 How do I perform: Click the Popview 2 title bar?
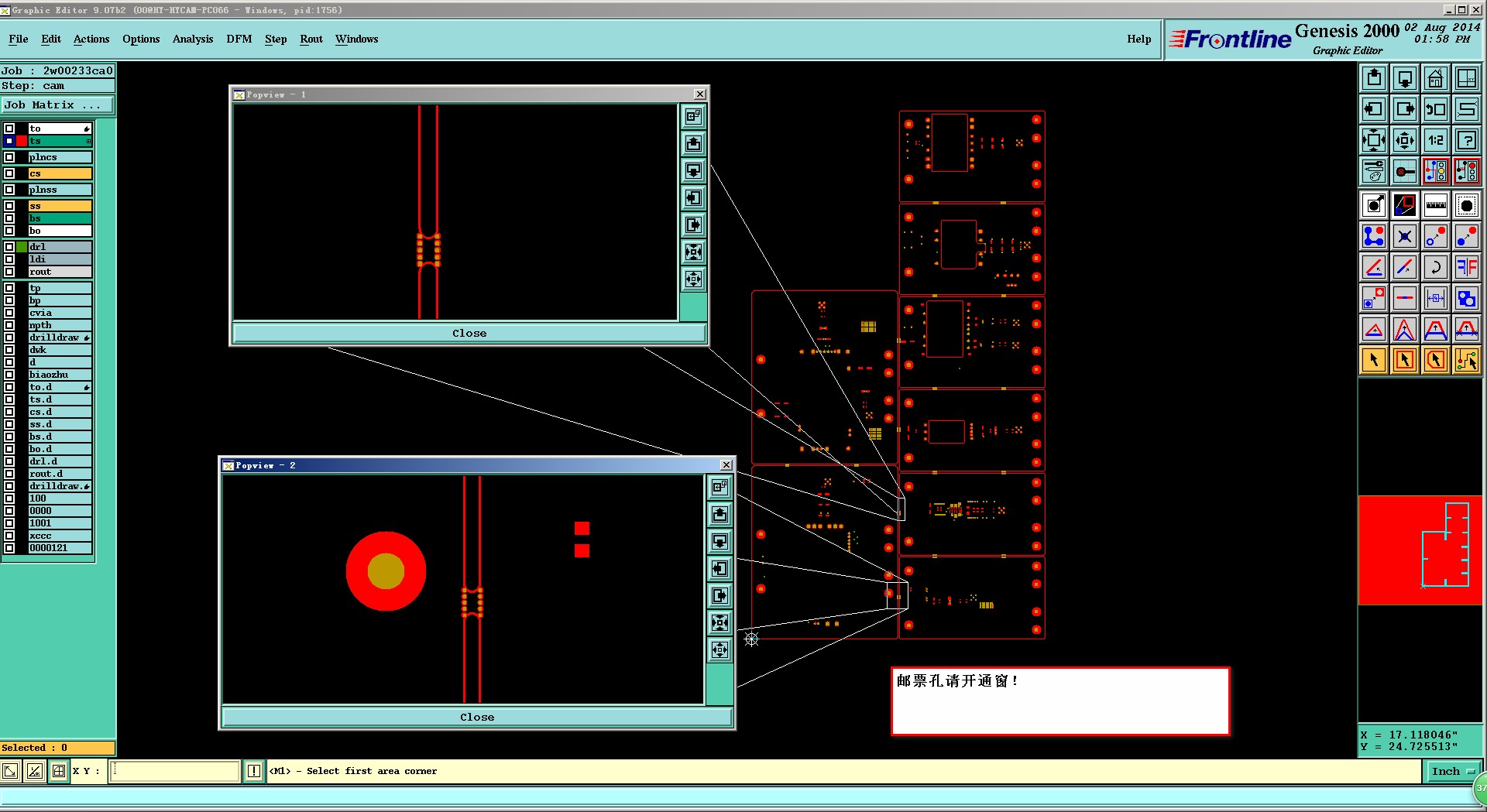[477, 465]
